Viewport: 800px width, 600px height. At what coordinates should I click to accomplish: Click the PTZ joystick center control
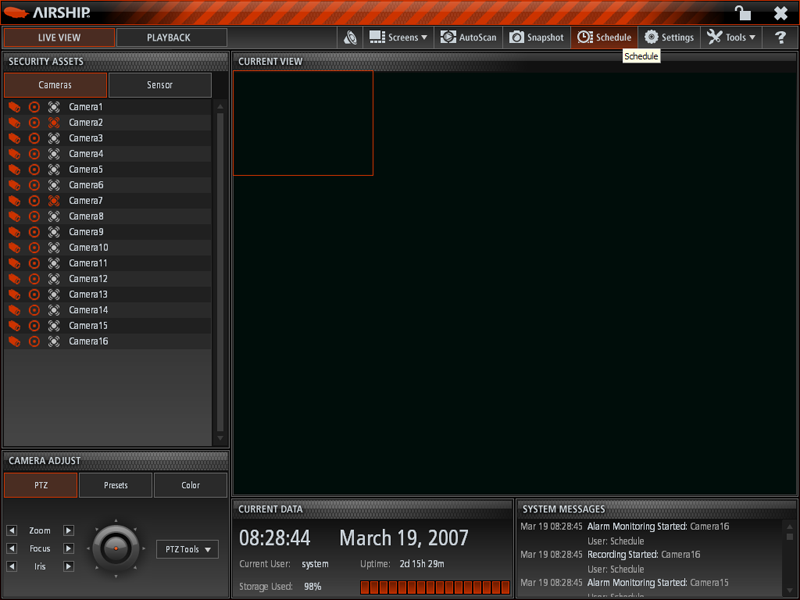tap(115, 548)
